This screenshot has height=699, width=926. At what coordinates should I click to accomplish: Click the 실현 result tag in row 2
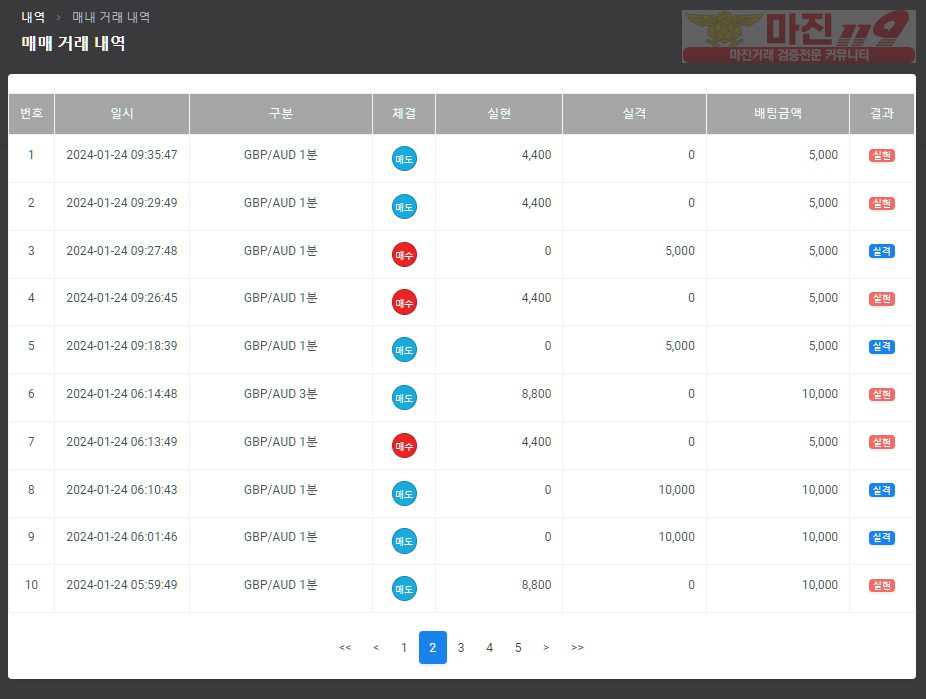click(x=882, y=203)
